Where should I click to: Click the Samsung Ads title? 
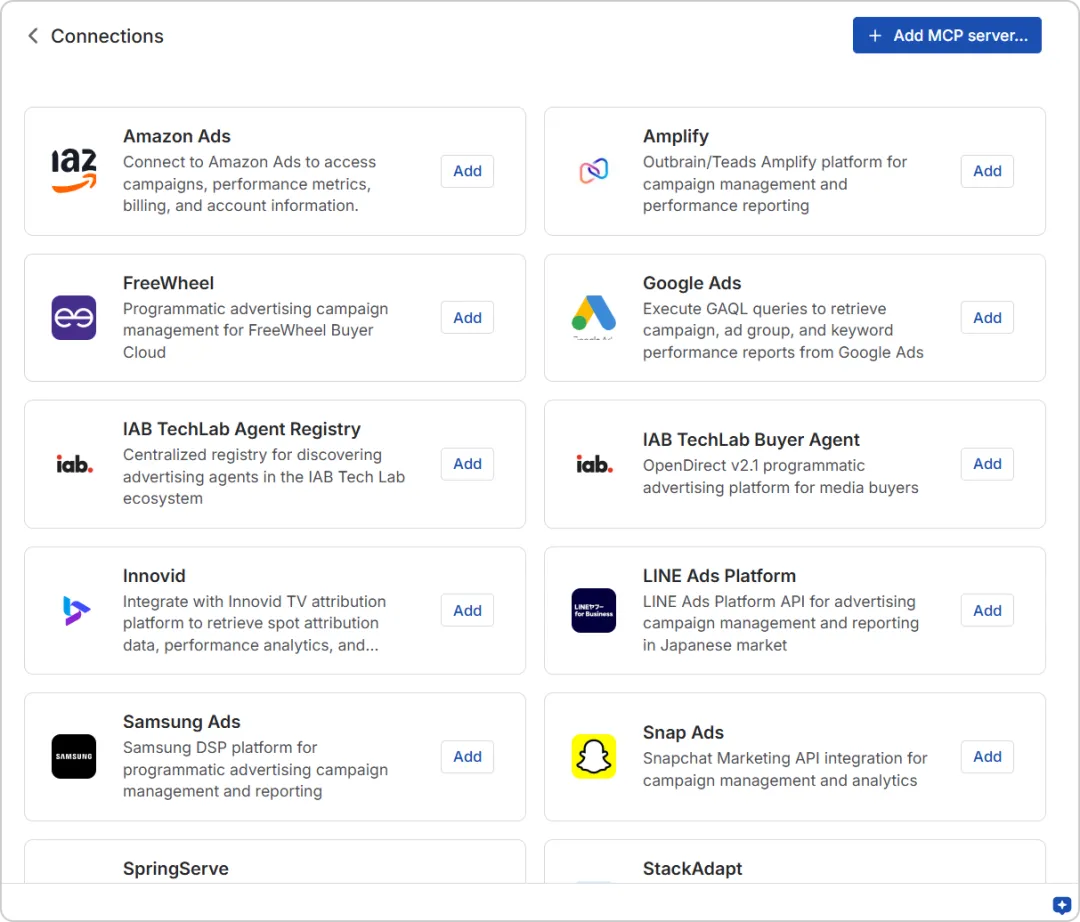pyautogui.click(x=182, y=722)
